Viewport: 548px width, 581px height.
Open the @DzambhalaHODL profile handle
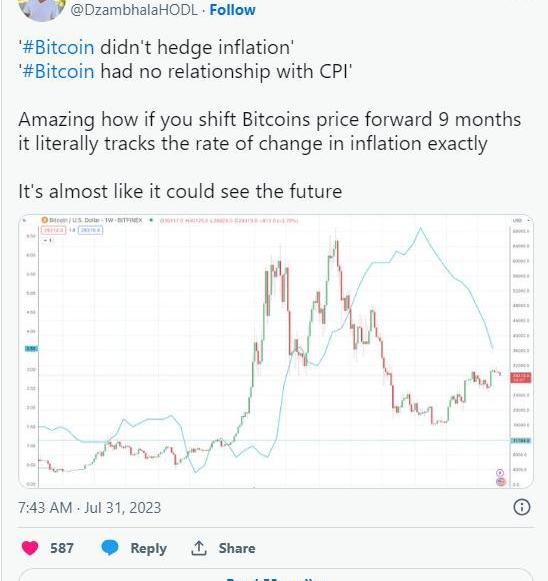(x=134, y=10)
